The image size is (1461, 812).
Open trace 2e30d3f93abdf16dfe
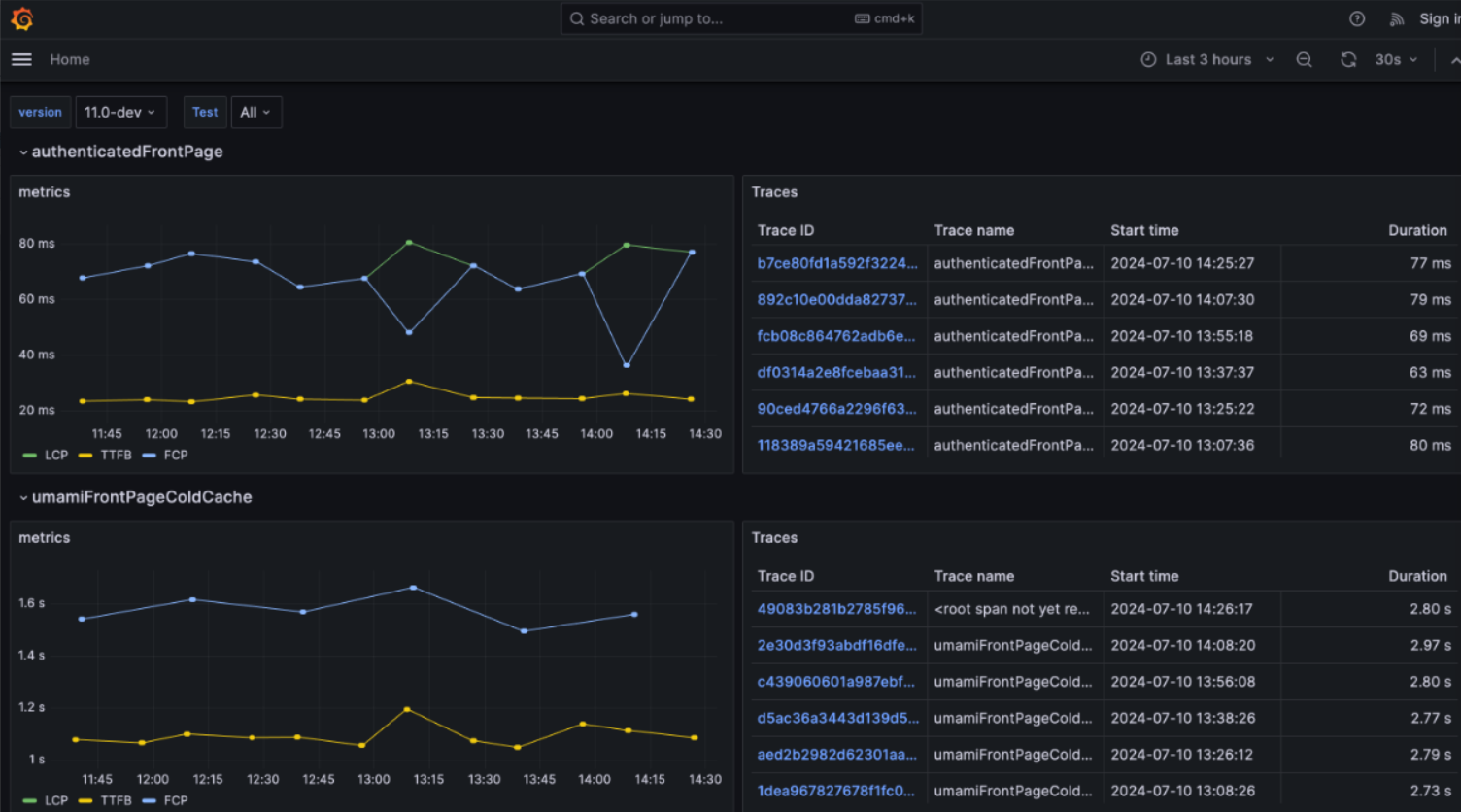(836, 645)
